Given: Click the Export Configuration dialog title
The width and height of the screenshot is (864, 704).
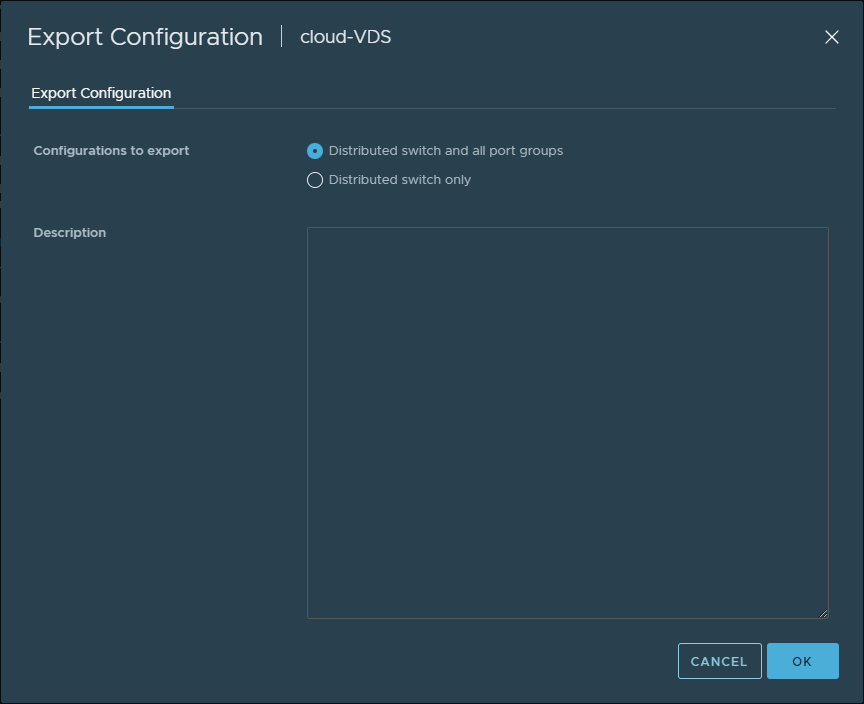Looking at the screenshot, I should click(145, 37).
